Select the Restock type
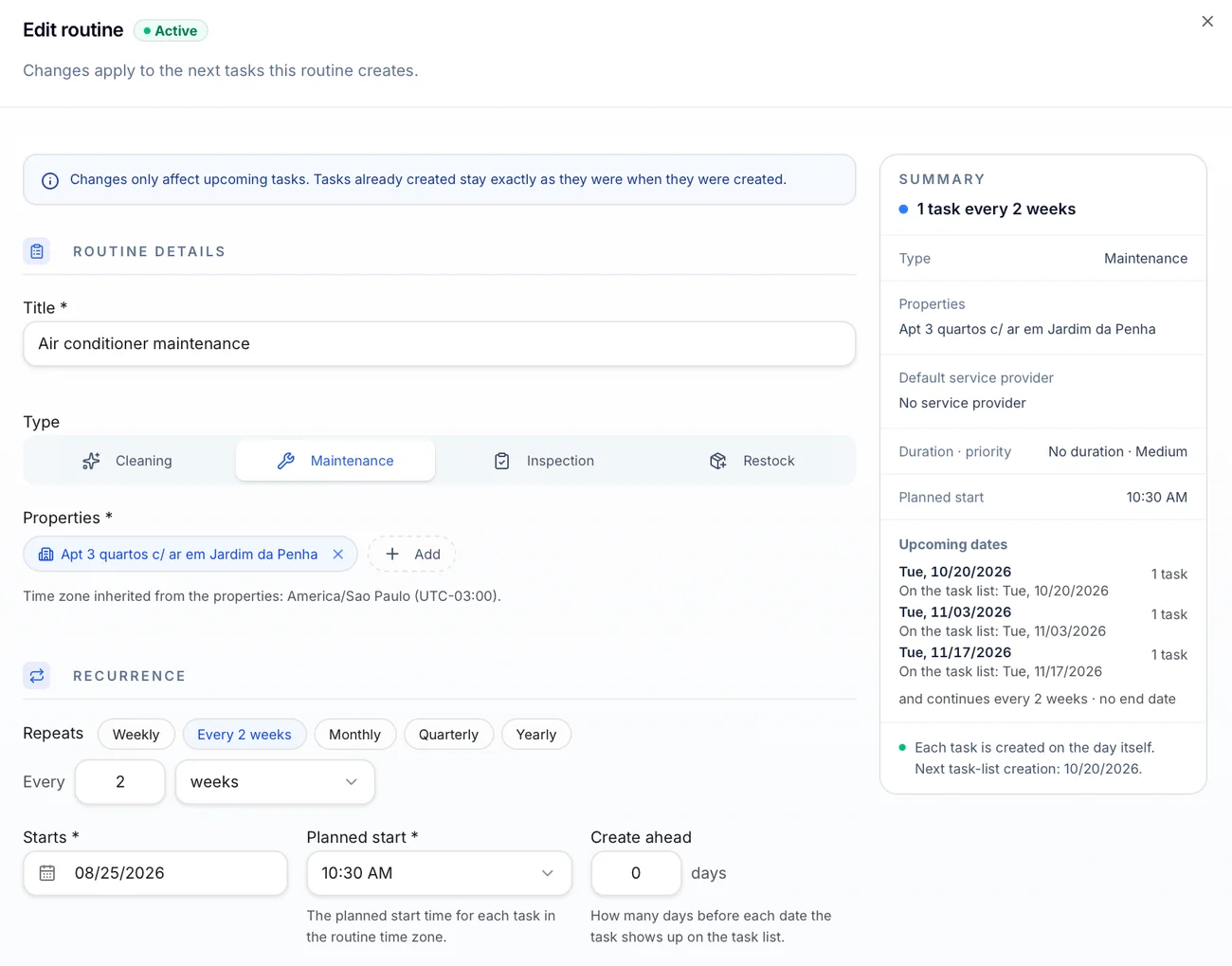Screen dimensions: 1232x966 (x=752, y=461)
